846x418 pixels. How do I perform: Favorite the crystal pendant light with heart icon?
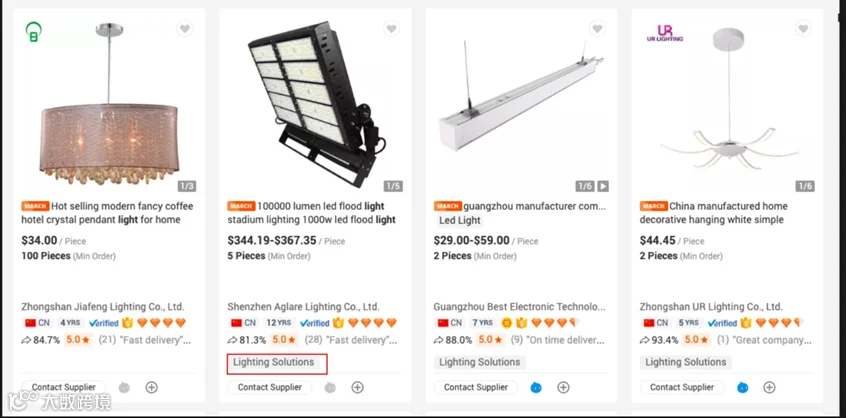pyautogui.click(x=185, y=29)
